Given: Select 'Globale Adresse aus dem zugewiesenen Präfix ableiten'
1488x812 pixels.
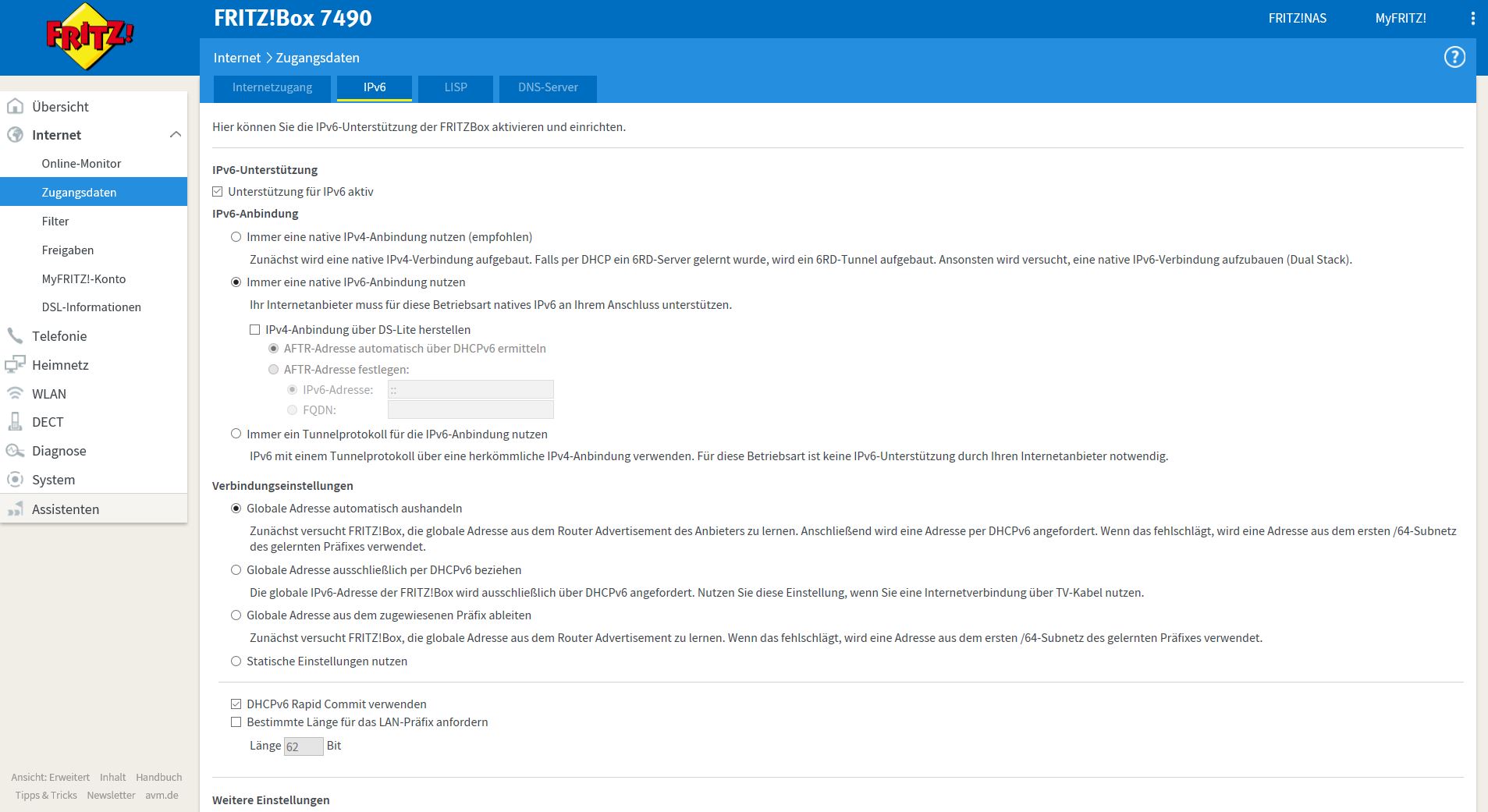Looking at the screenshot, I should [236, 615].
